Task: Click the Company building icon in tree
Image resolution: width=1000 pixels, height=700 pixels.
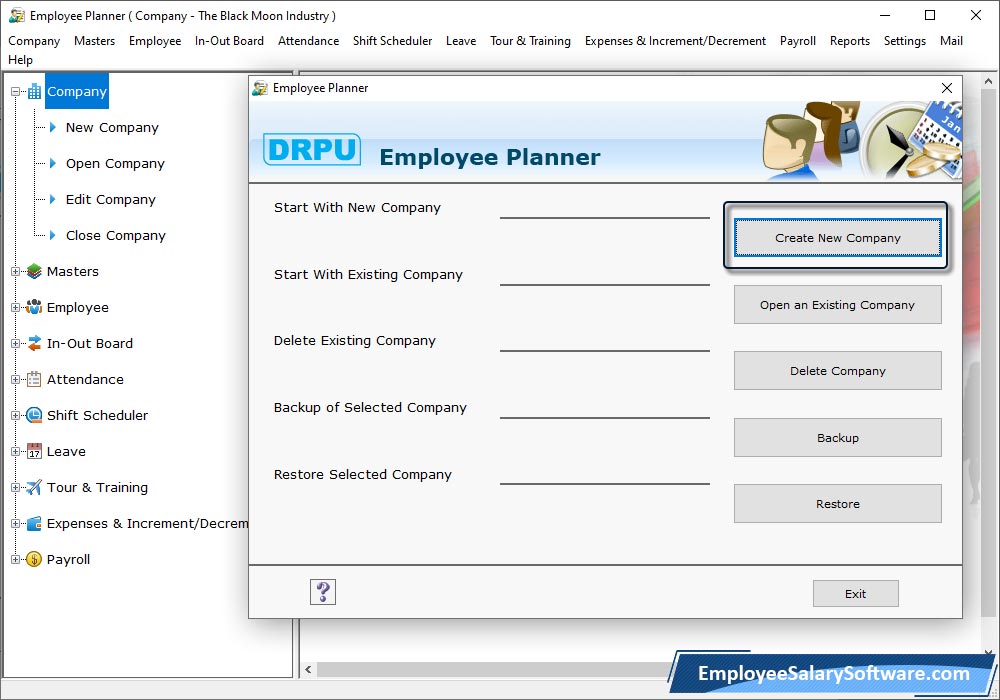Action: click(x=34, y=92)
